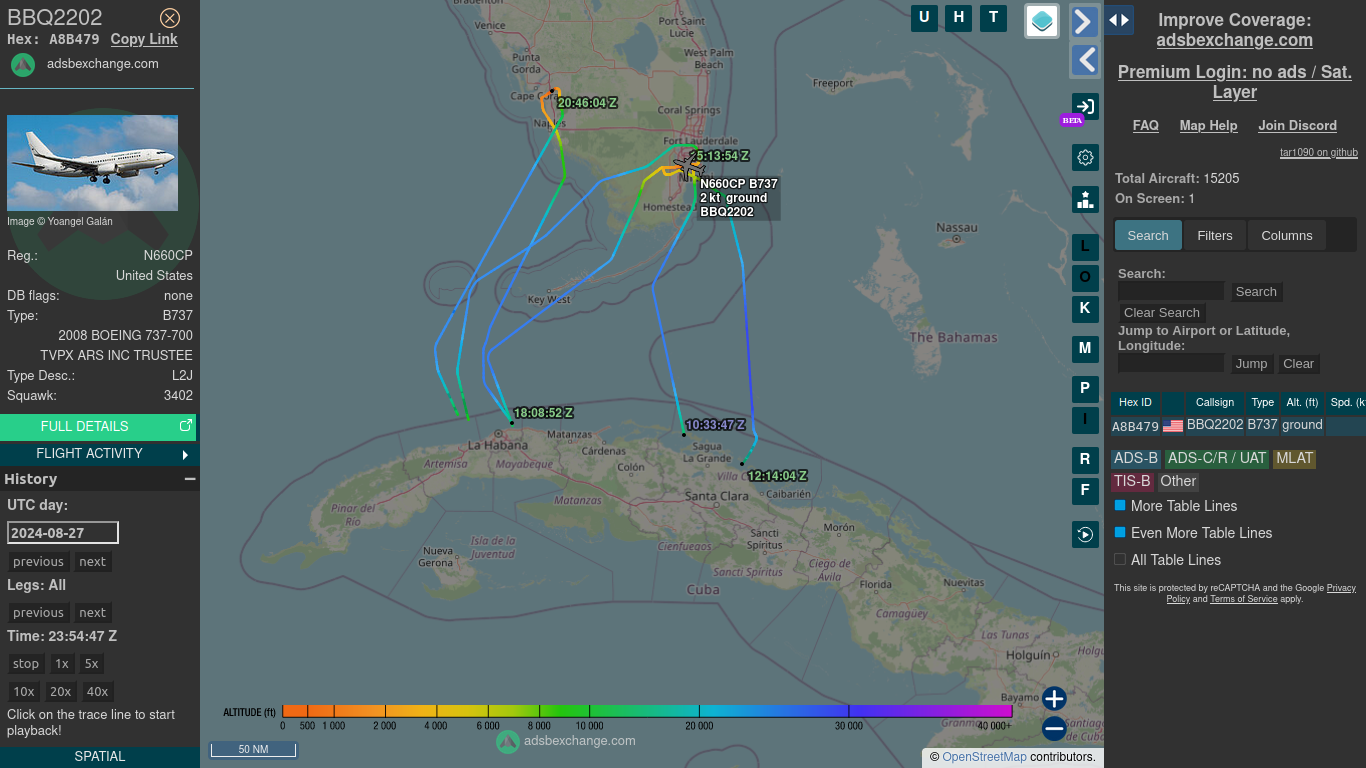Click the Jump to airport input field

[x=1171, y=364]
